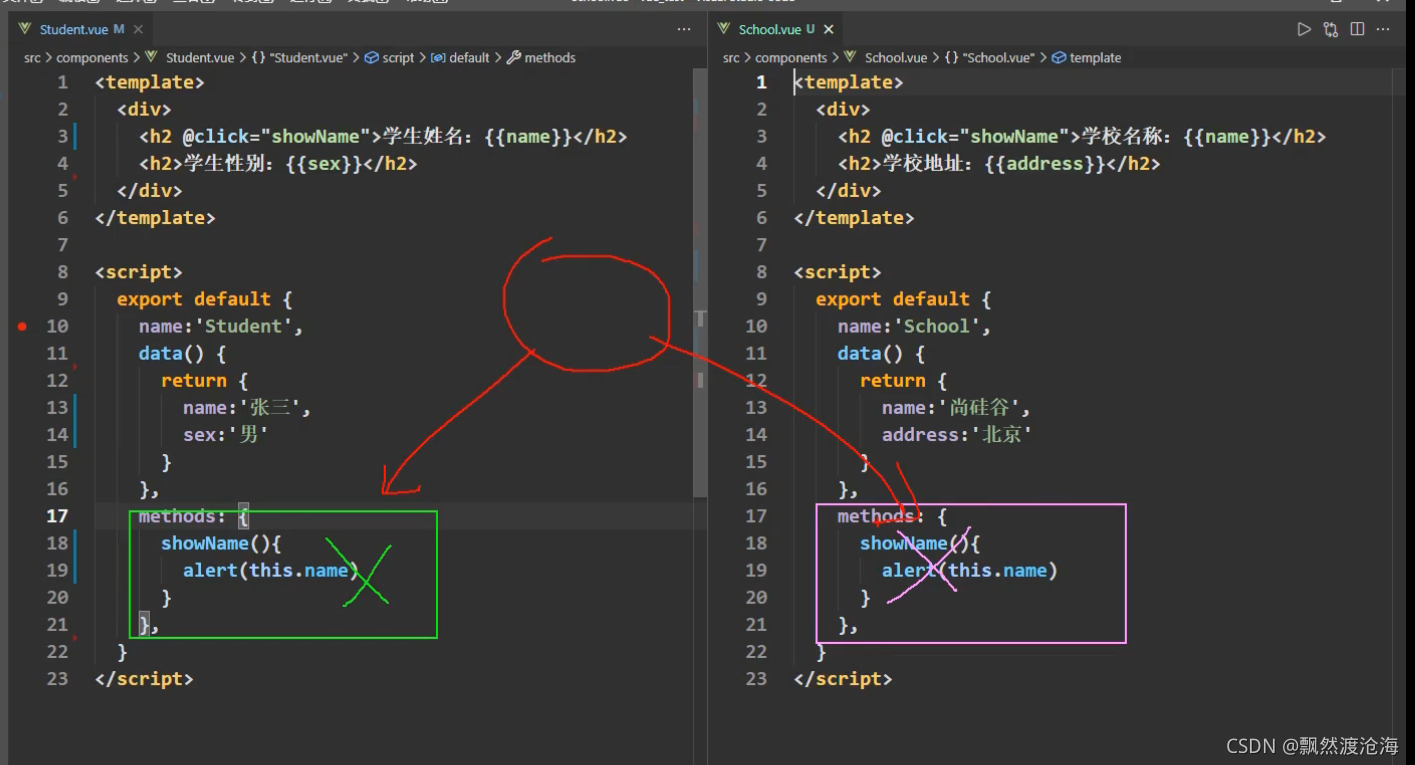This screenshot has height=765, width=1415.
Task: Split the right editor with split icon
Action: [1357, 29]
